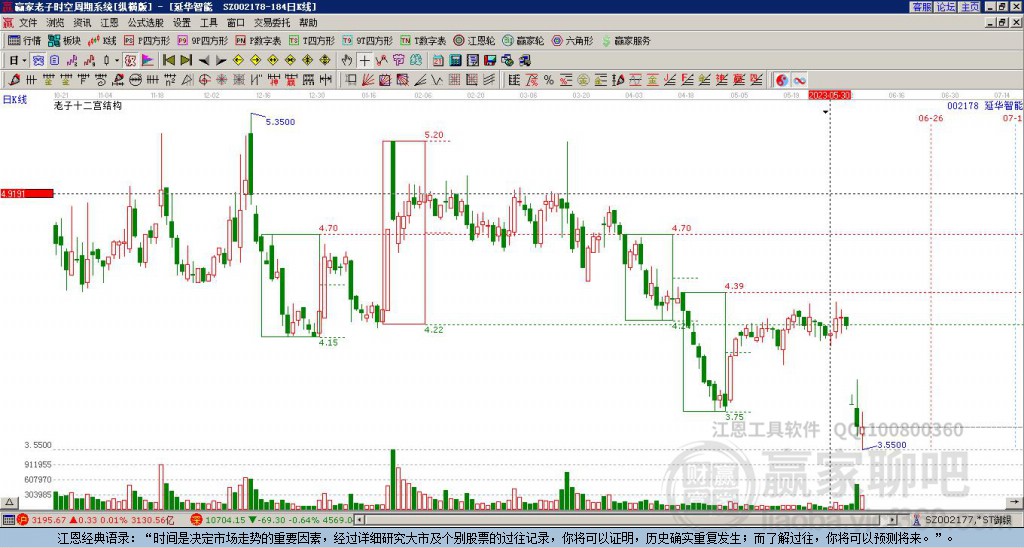Jump to first bar with green left arrow
Viewport: 1024px width, 548px height.
[x=168, y=60]
